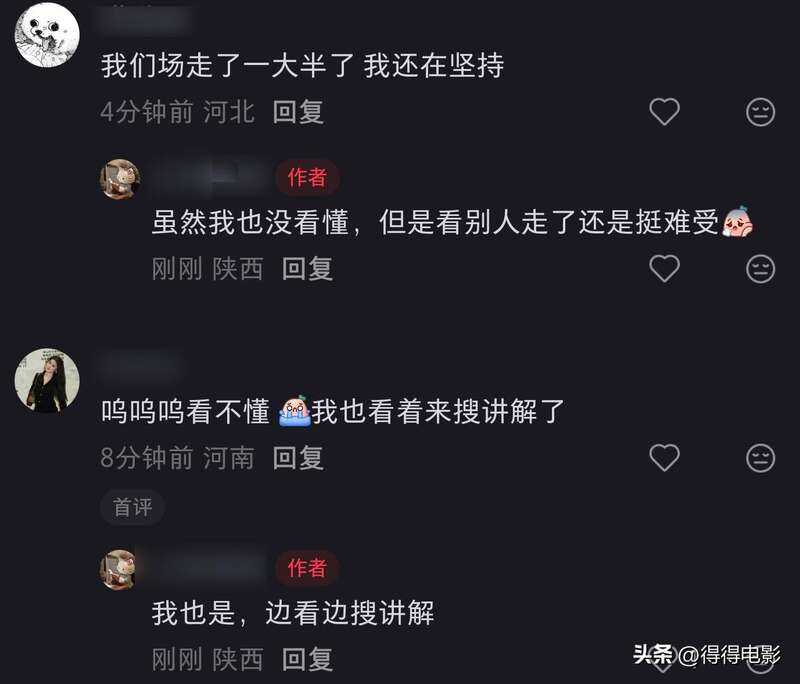Tap the 作者 badge on last reply
This screenshot has width=800, height=684.
point(307,568)
